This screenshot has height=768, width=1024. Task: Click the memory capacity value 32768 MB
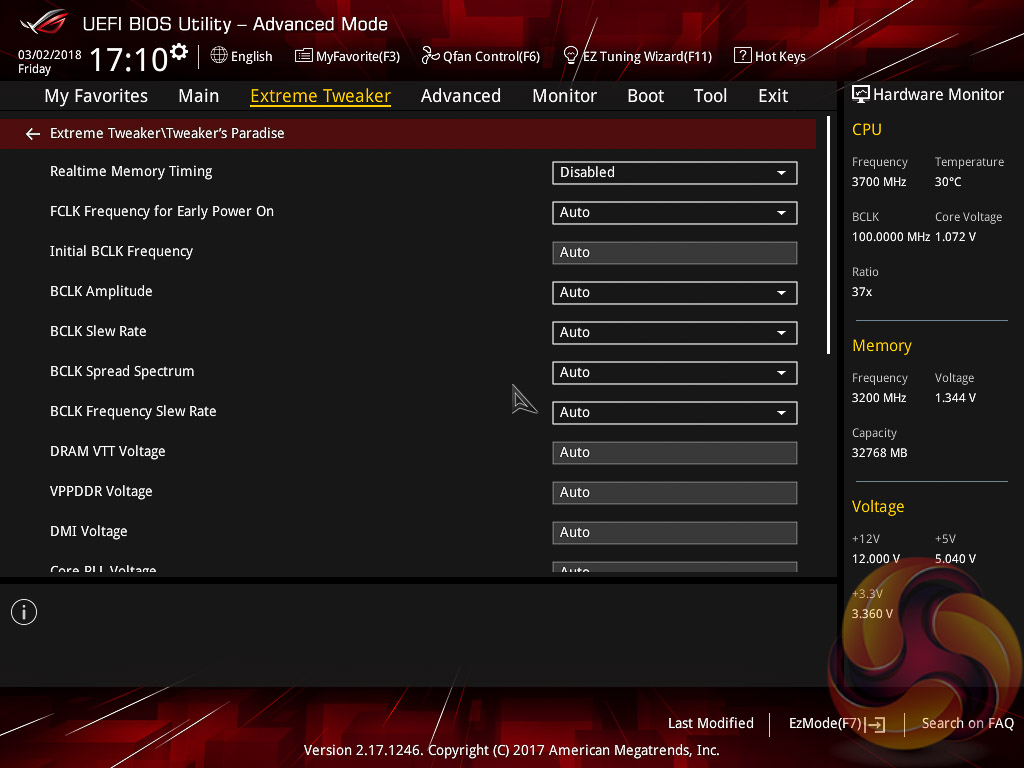pos(880,453)
